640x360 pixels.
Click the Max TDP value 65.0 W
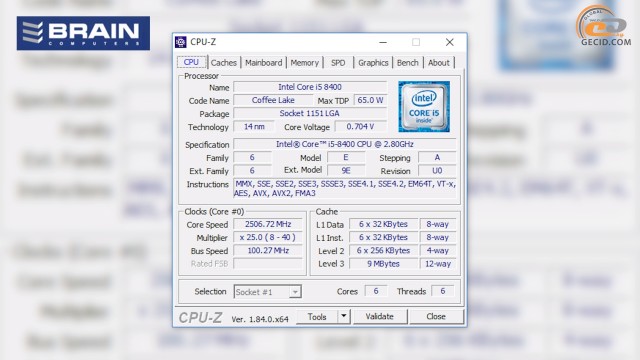[370, 100]
